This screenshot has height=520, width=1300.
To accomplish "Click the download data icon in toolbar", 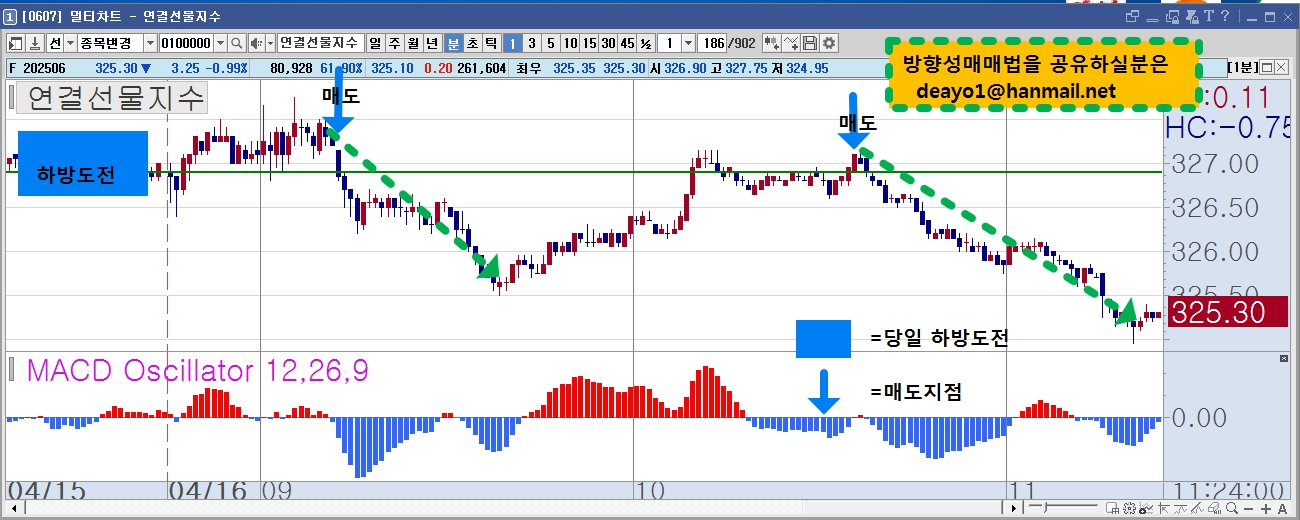I will pyautogui.click(x=35, y=43).
